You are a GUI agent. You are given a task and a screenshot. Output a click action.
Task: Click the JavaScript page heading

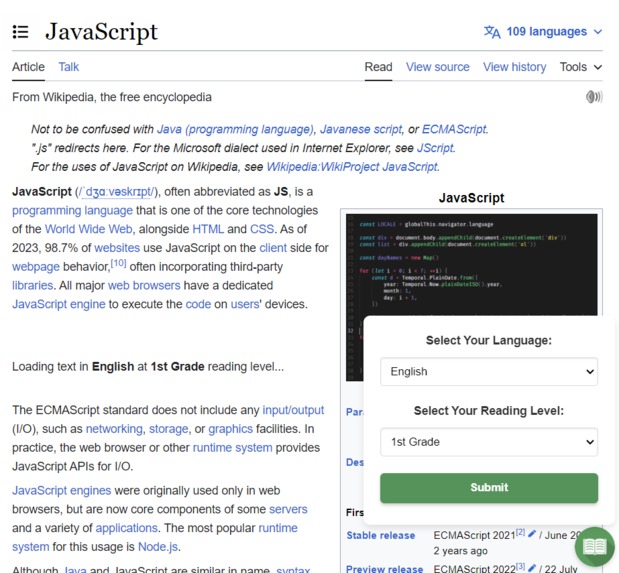click(101, 32)
